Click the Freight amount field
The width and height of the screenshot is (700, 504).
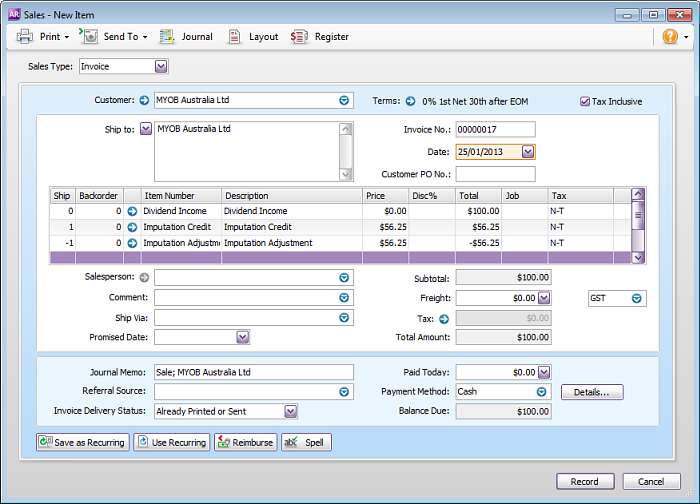click(496, 298)
